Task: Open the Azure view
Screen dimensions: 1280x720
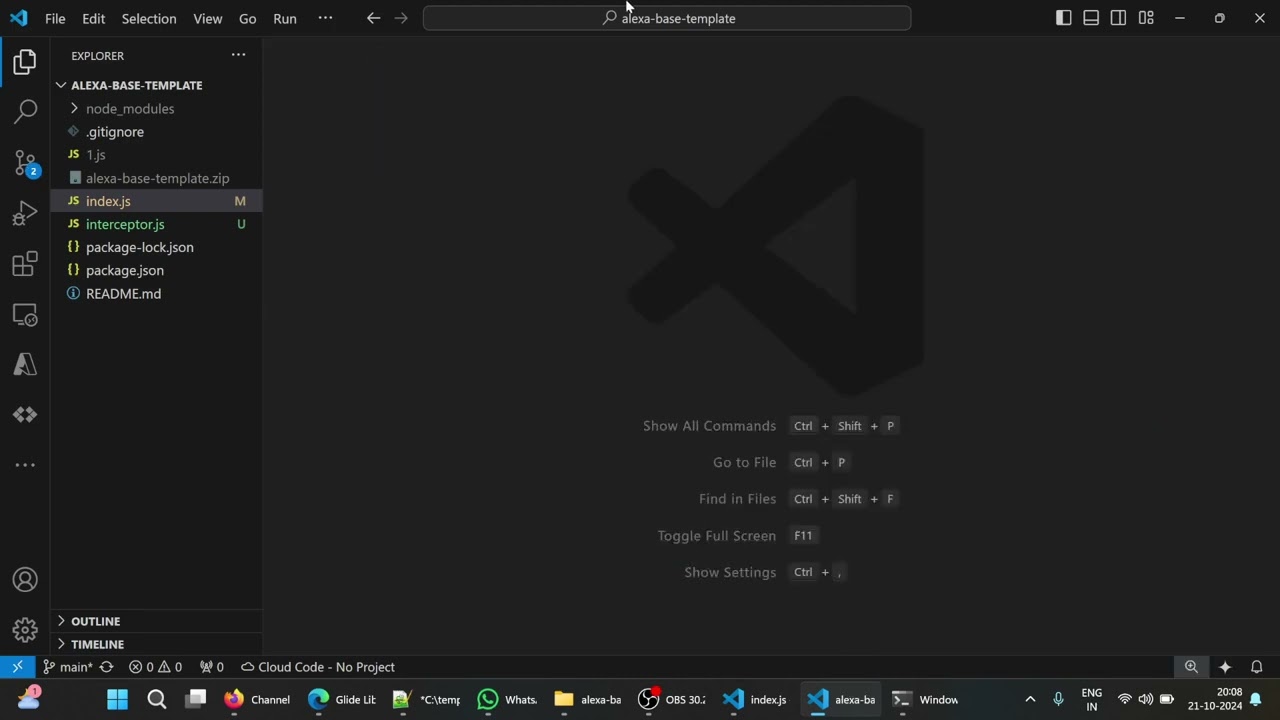Action: 25,365
